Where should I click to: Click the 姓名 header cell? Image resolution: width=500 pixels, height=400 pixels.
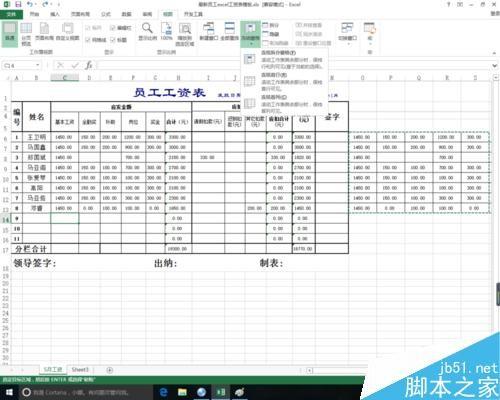[36, 117]
